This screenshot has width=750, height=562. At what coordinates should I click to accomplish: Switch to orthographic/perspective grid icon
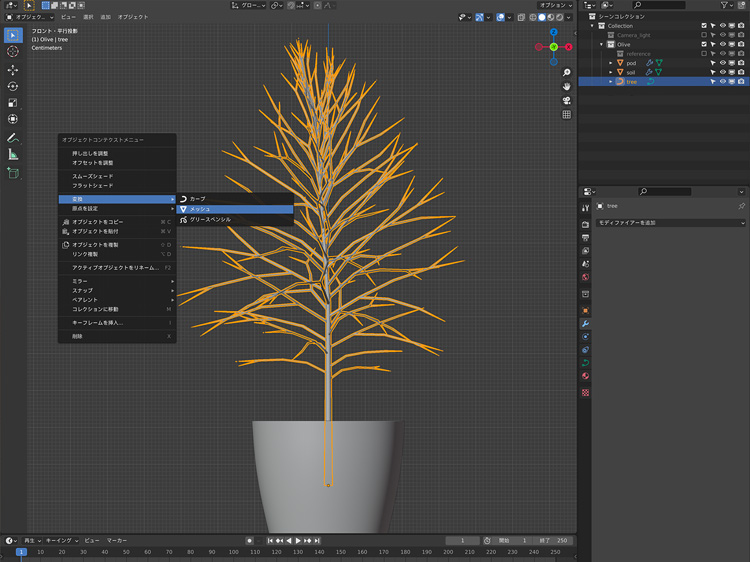(x=566, y=115)
